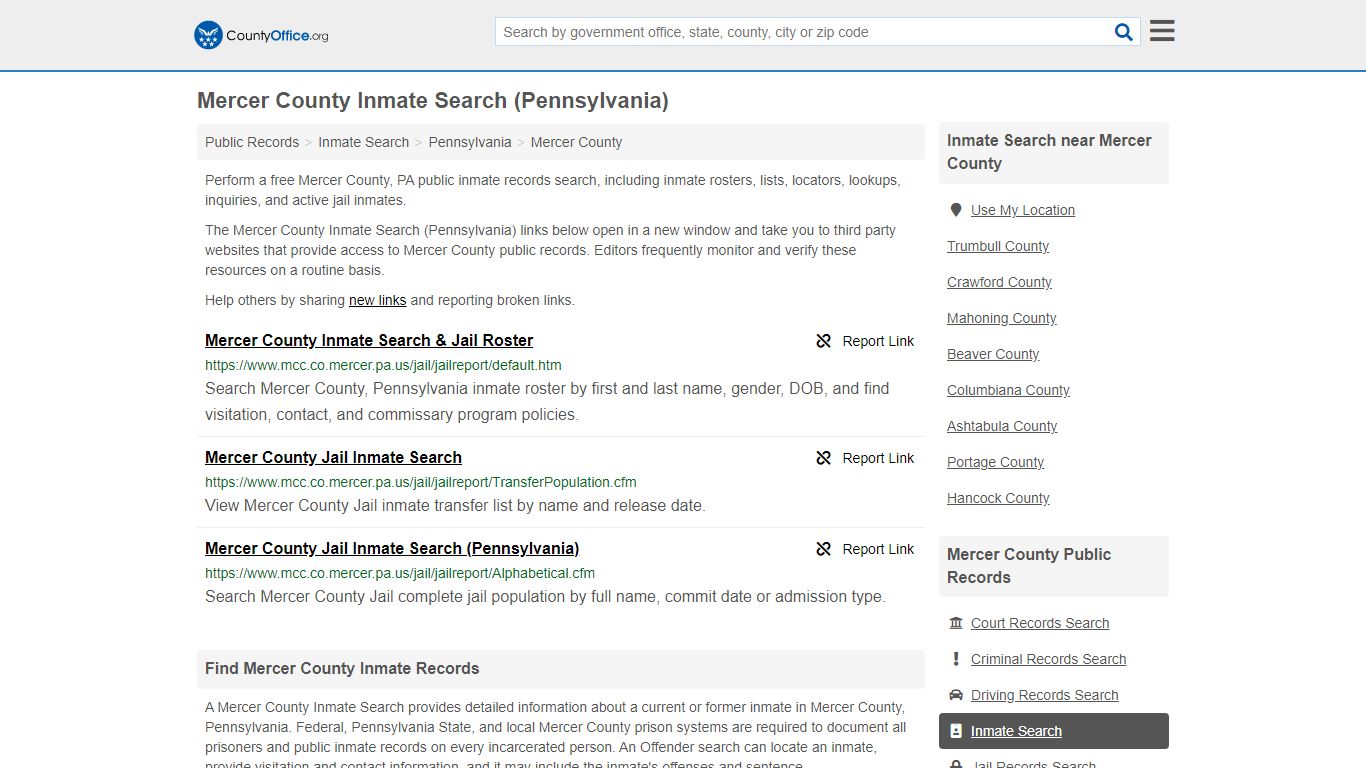This screenshot has height=768, width=1366.
Task: Click the broken-link icon for Jail Roster
Action: 824,341
